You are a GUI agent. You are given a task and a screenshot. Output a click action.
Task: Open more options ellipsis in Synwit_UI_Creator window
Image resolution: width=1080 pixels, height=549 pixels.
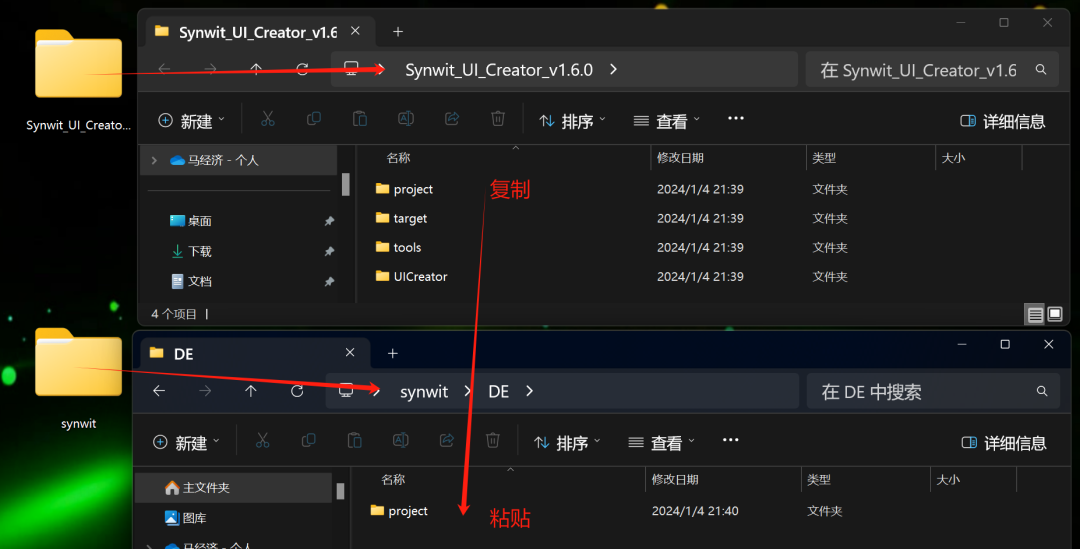point(736,118)
